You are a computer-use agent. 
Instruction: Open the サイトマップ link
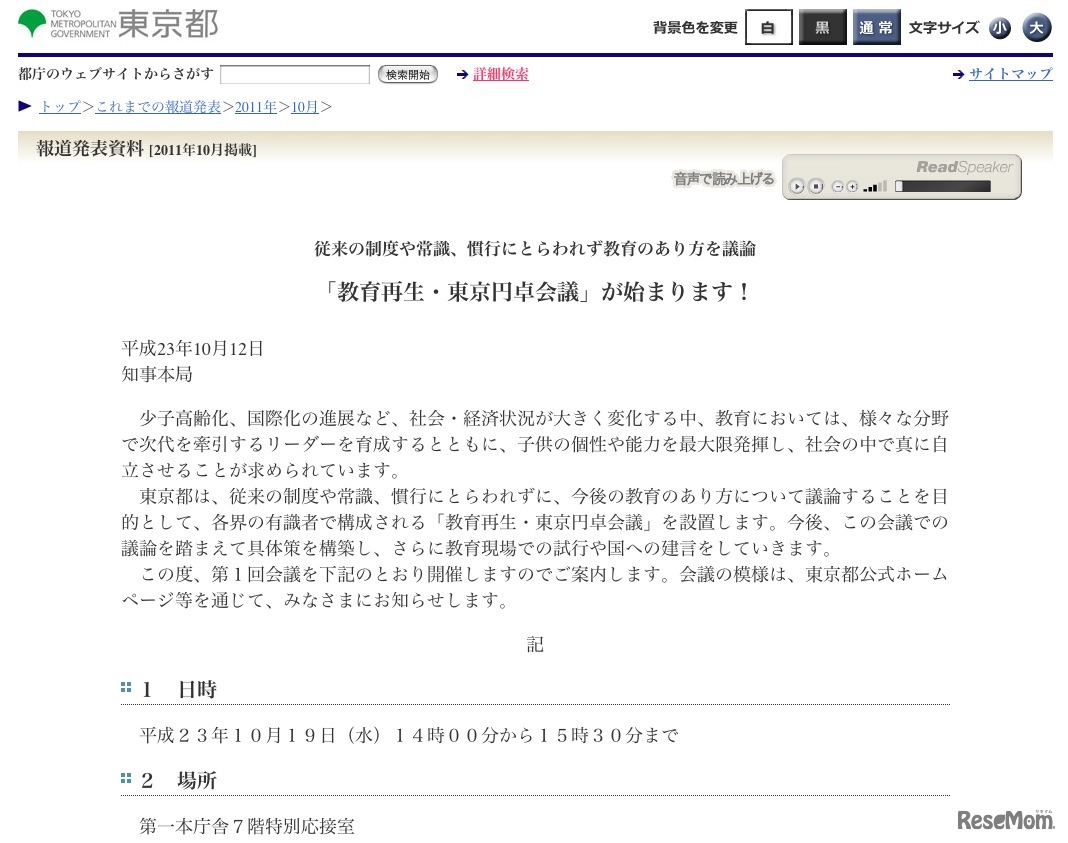(x=1011, y=74)
